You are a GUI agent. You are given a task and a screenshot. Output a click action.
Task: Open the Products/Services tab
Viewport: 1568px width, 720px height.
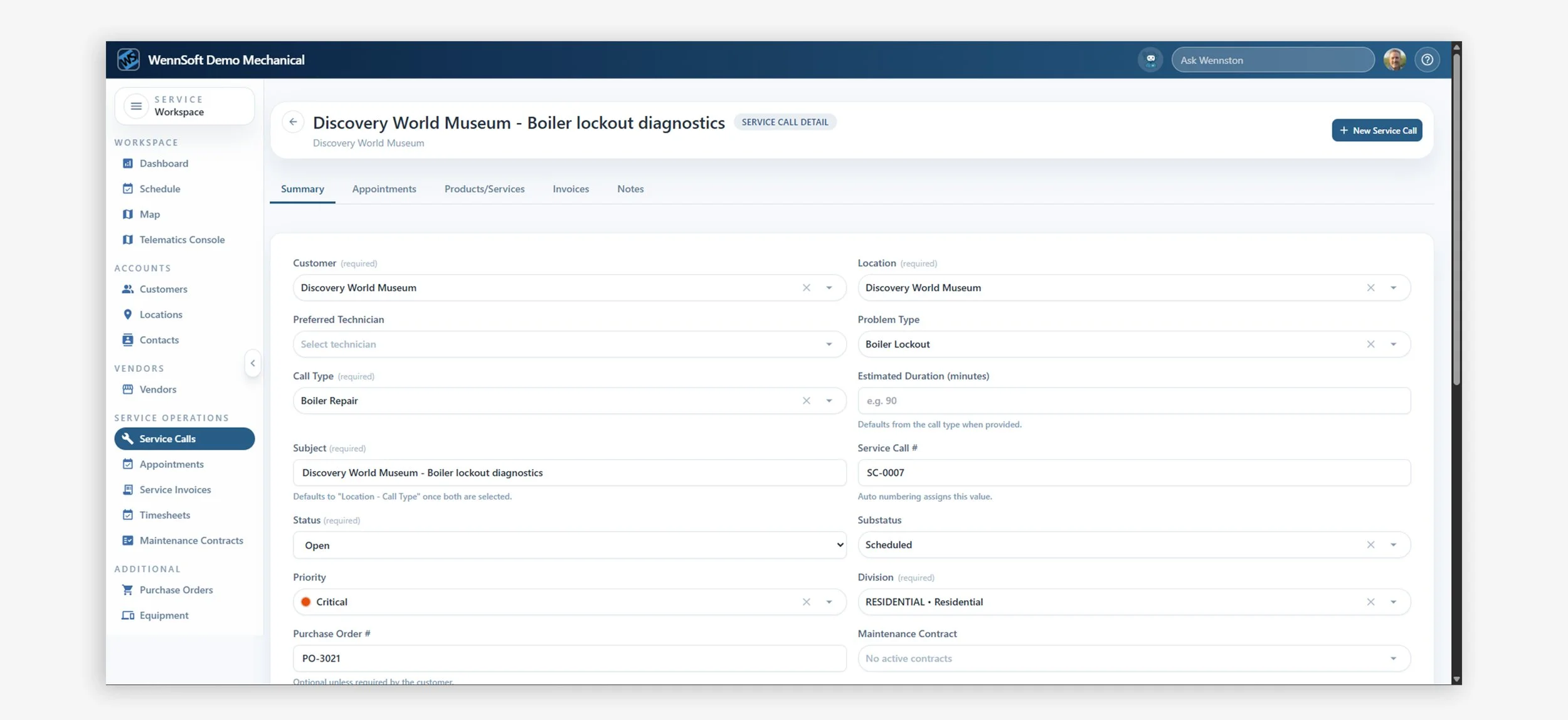tap(484, 189)
